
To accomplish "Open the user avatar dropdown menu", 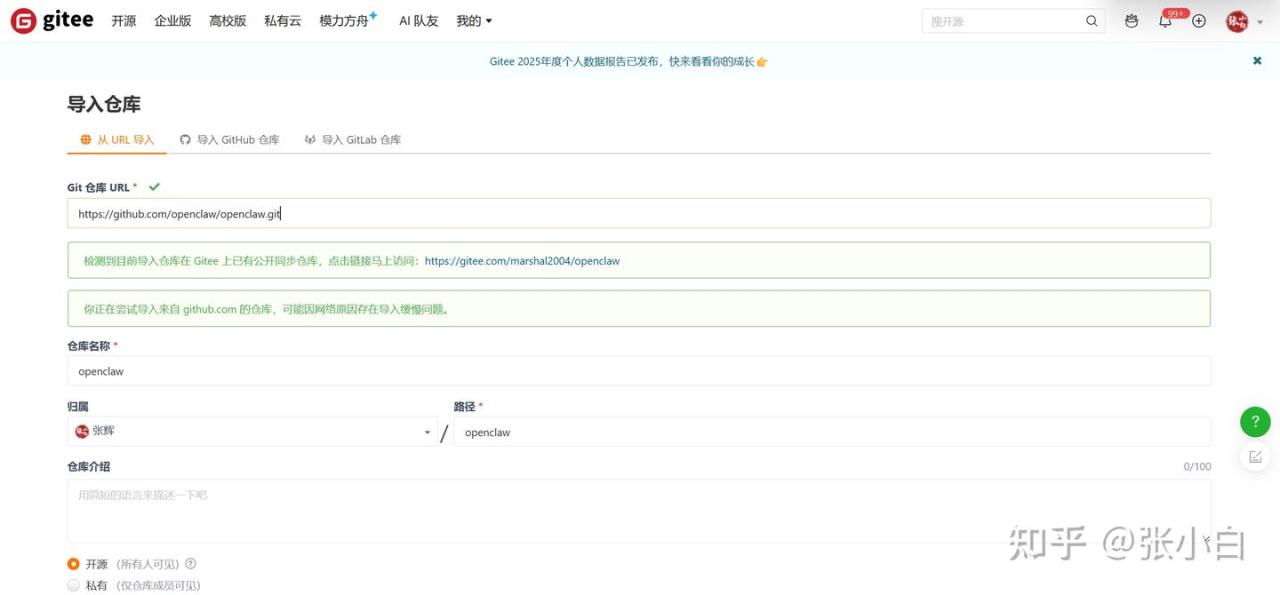I will pyautogui.click(x=1244, y=21).
